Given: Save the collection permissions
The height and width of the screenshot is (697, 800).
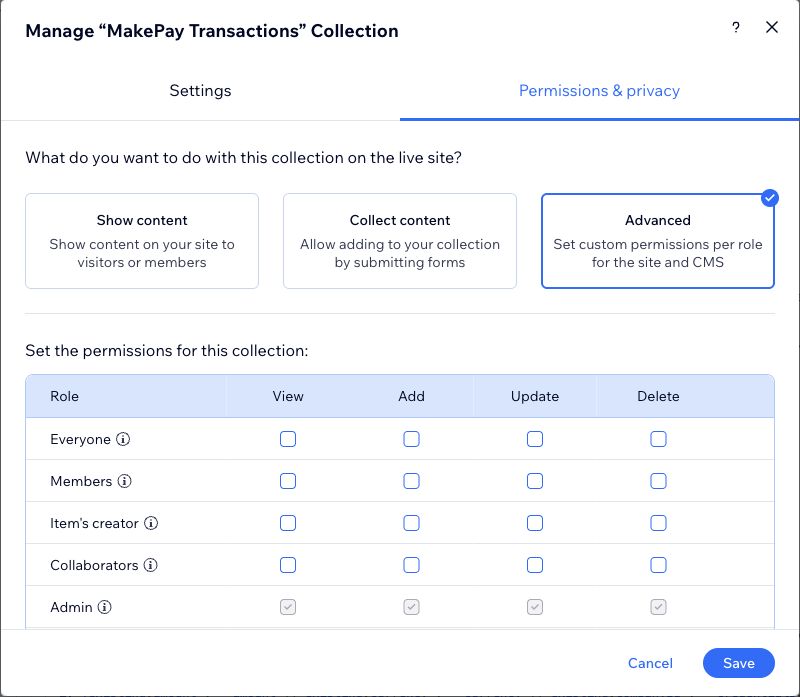Looking at the screenshot, I should pos(739,663).
